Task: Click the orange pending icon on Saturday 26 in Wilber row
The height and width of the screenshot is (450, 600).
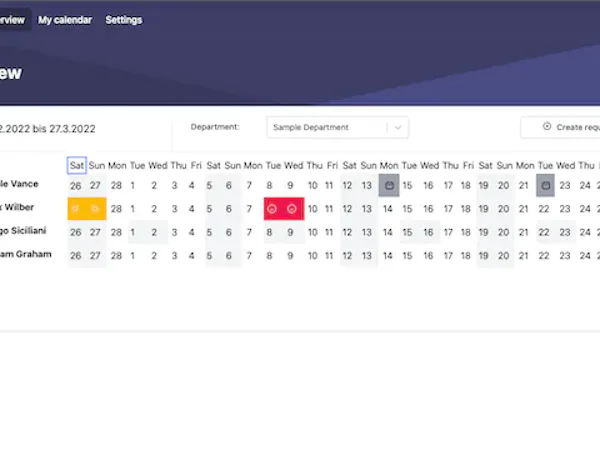Action: point(75,209)
